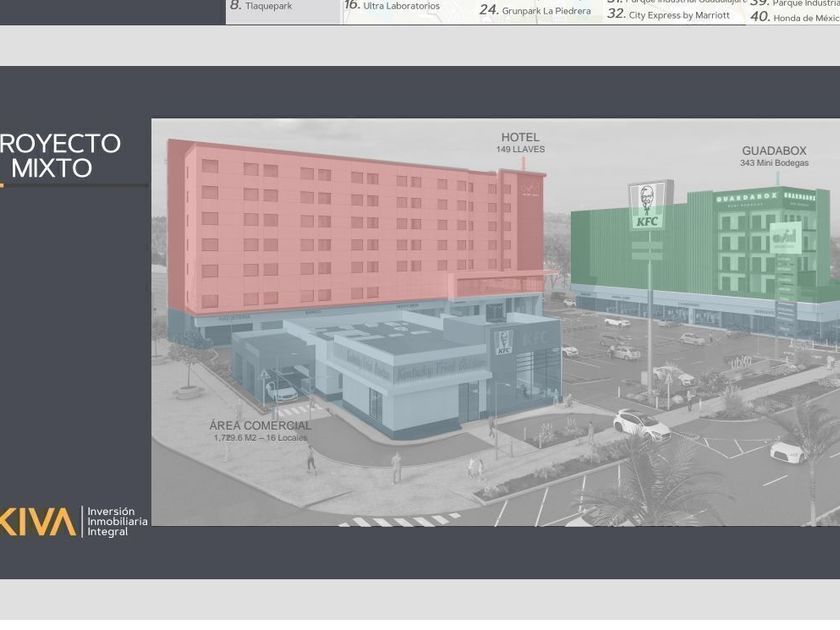Click the PROYECTO MIXTO slide title

pos(62,156)
